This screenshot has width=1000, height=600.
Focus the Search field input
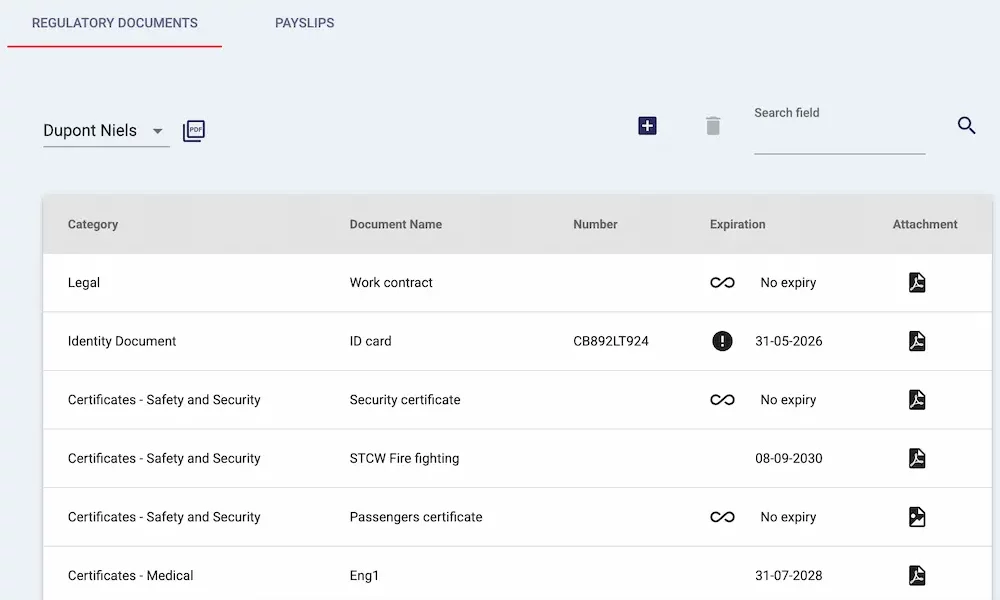(839, 131)
